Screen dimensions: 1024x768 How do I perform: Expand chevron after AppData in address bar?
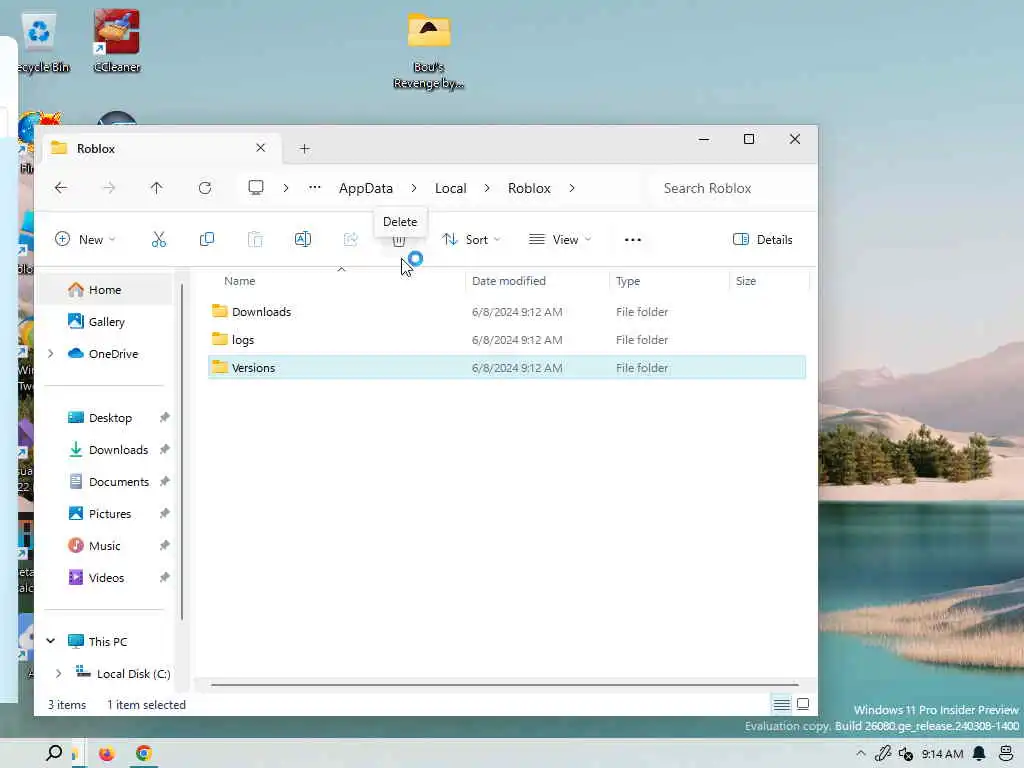[x=414, y=188]
